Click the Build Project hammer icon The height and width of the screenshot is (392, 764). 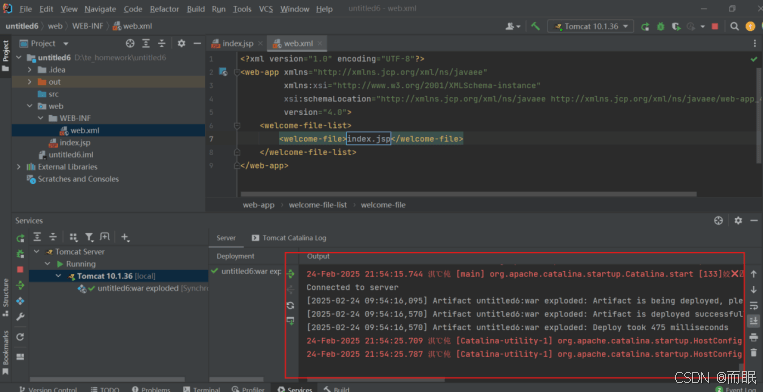[535, 26]
